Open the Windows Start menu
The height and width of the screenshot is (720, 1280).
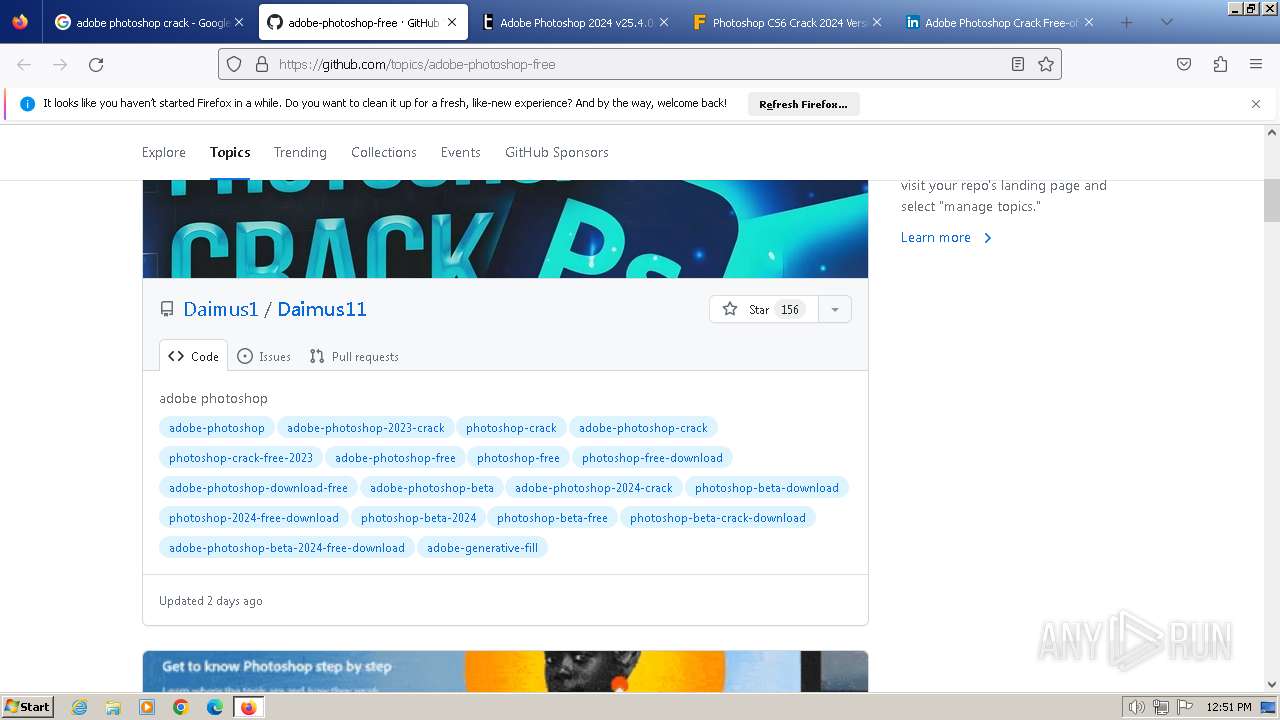point(28,707)
